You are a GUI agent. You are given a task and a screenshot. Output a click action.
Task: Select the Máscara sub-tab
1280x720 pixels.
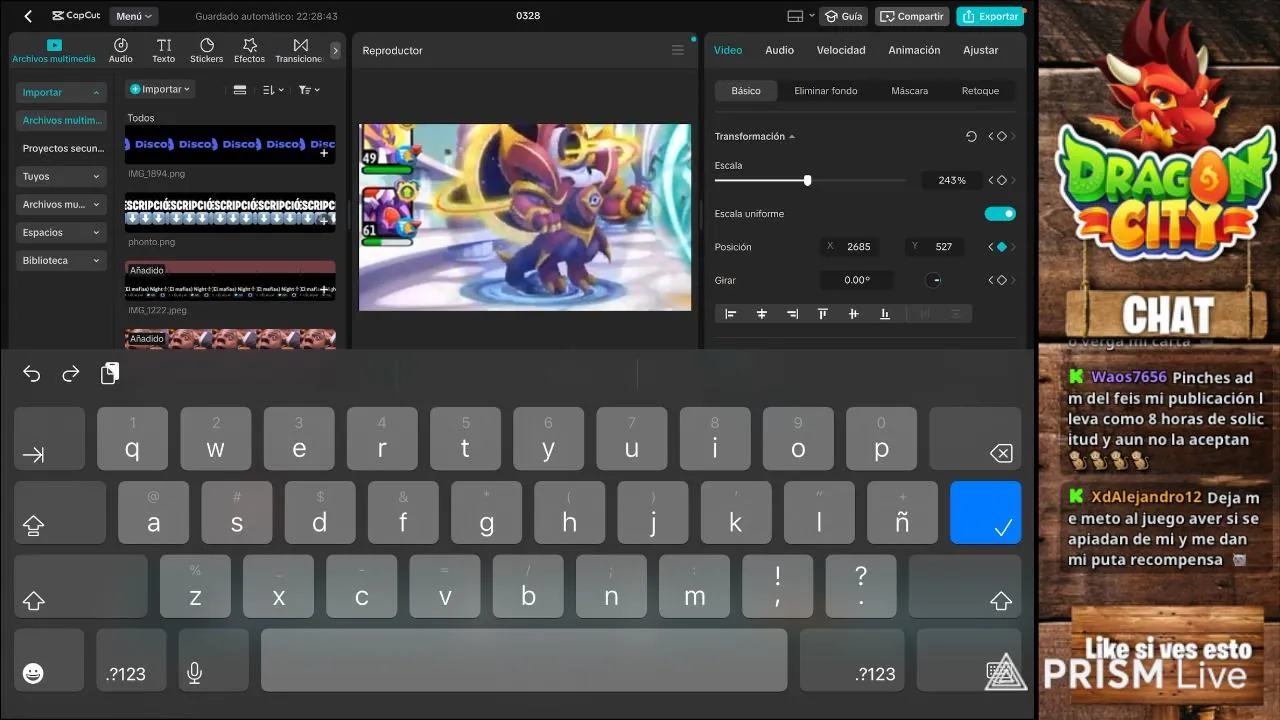point(909,91)
